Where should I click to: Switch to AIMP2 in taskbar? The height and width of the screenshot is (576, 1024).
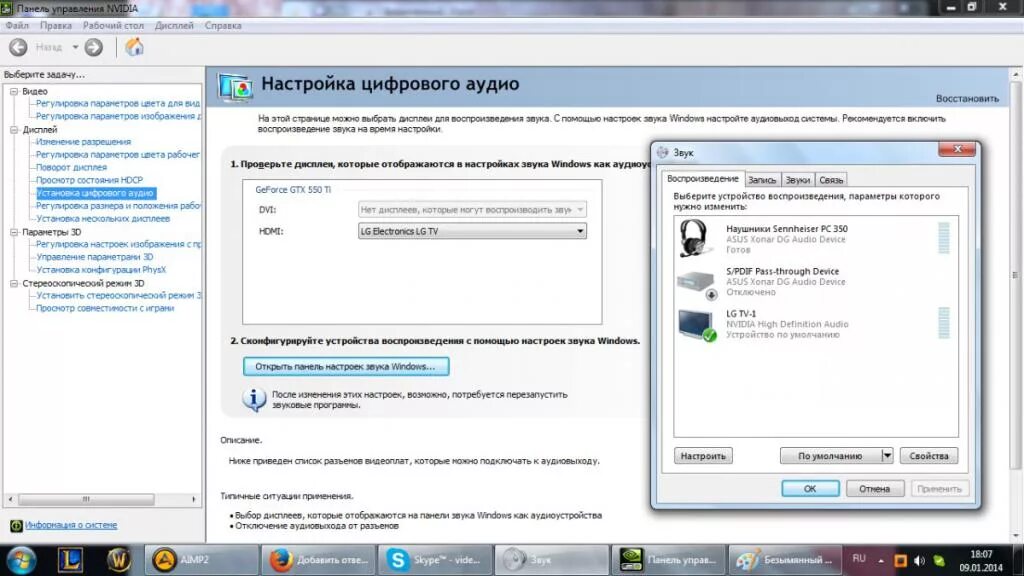point(200,560)
